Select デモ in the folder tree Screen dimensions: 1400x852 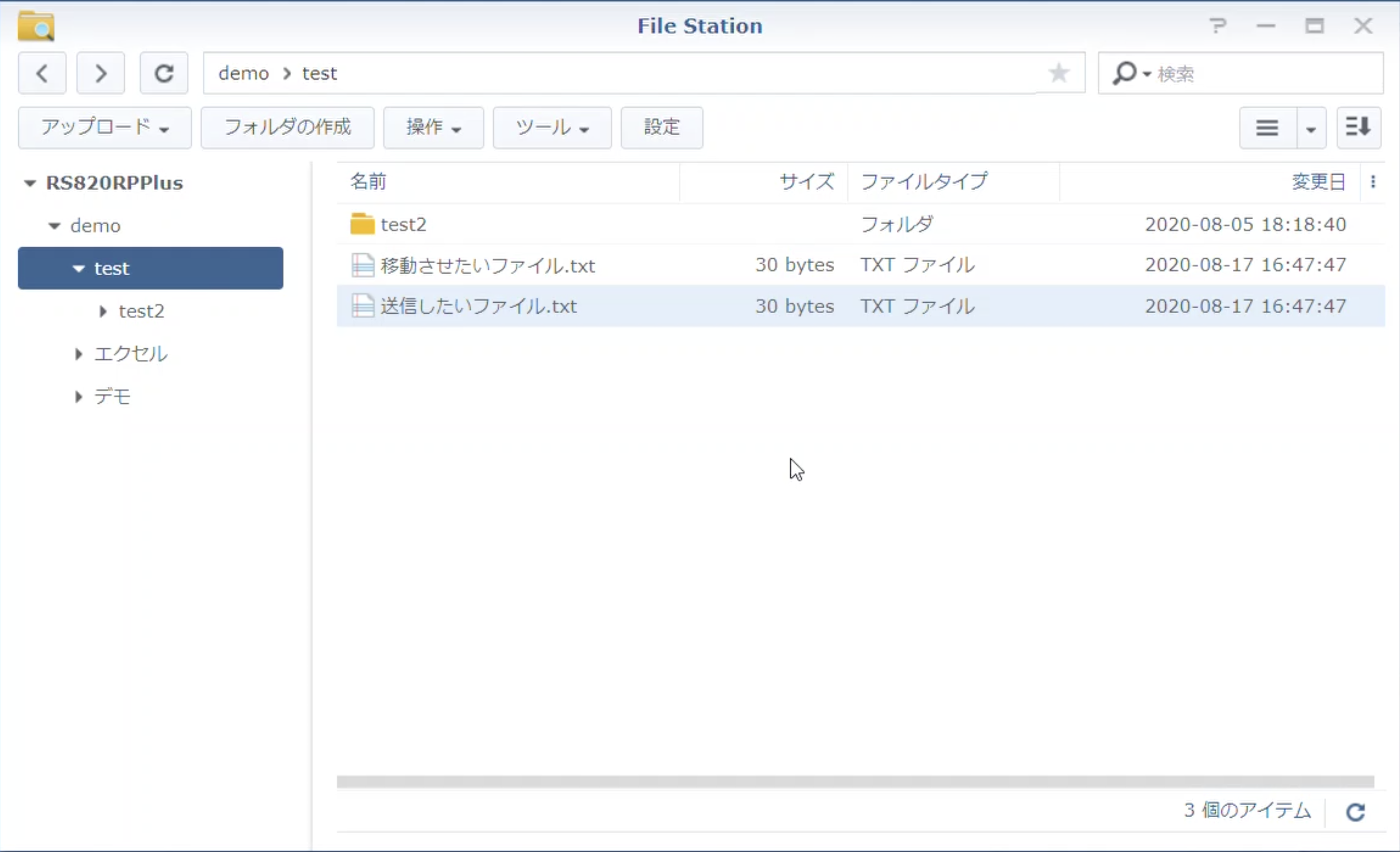[x=112, y=396]
